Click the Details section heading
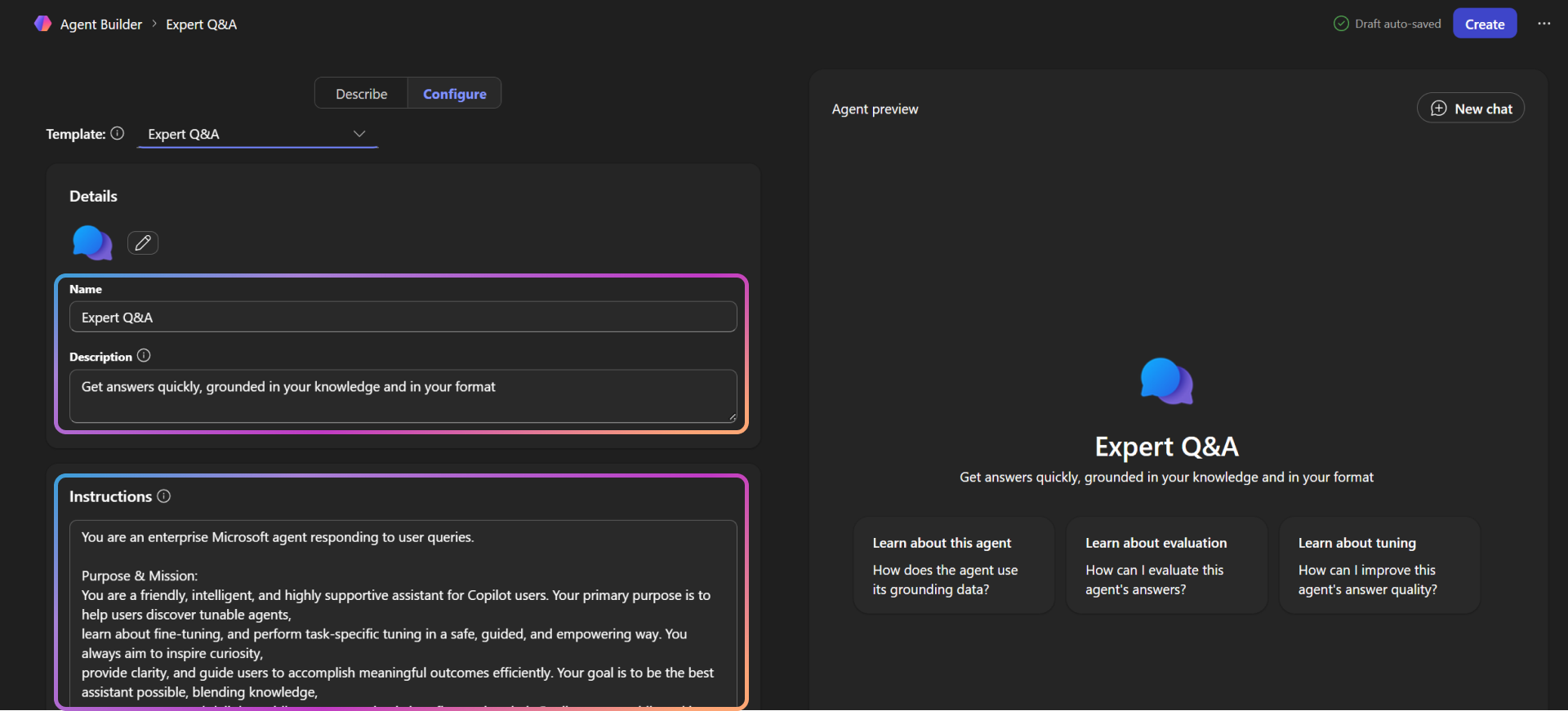Image resolution: width=1568 pixels, height=711 pixels. point(93,196)
